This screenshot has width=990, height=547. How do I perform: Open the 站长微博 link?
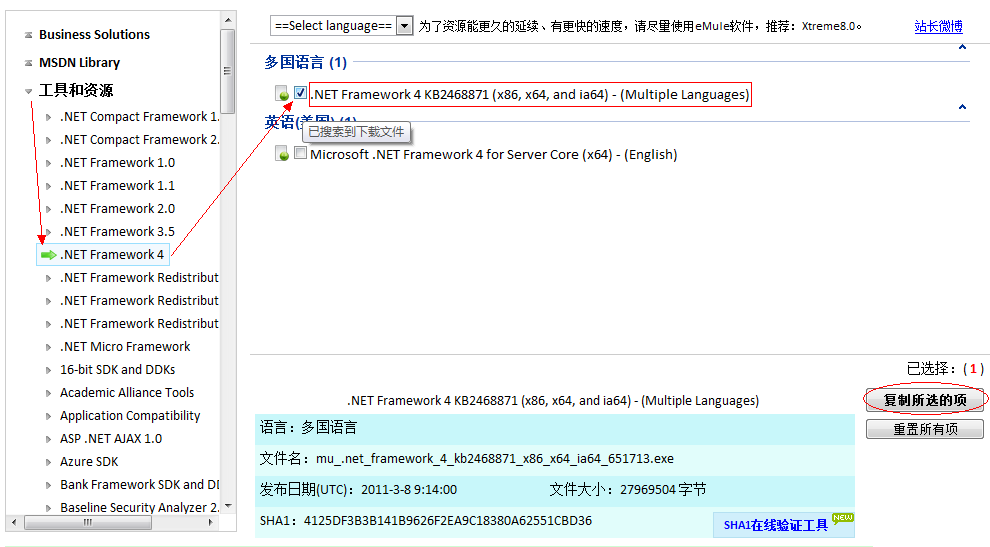pos(938,26)
